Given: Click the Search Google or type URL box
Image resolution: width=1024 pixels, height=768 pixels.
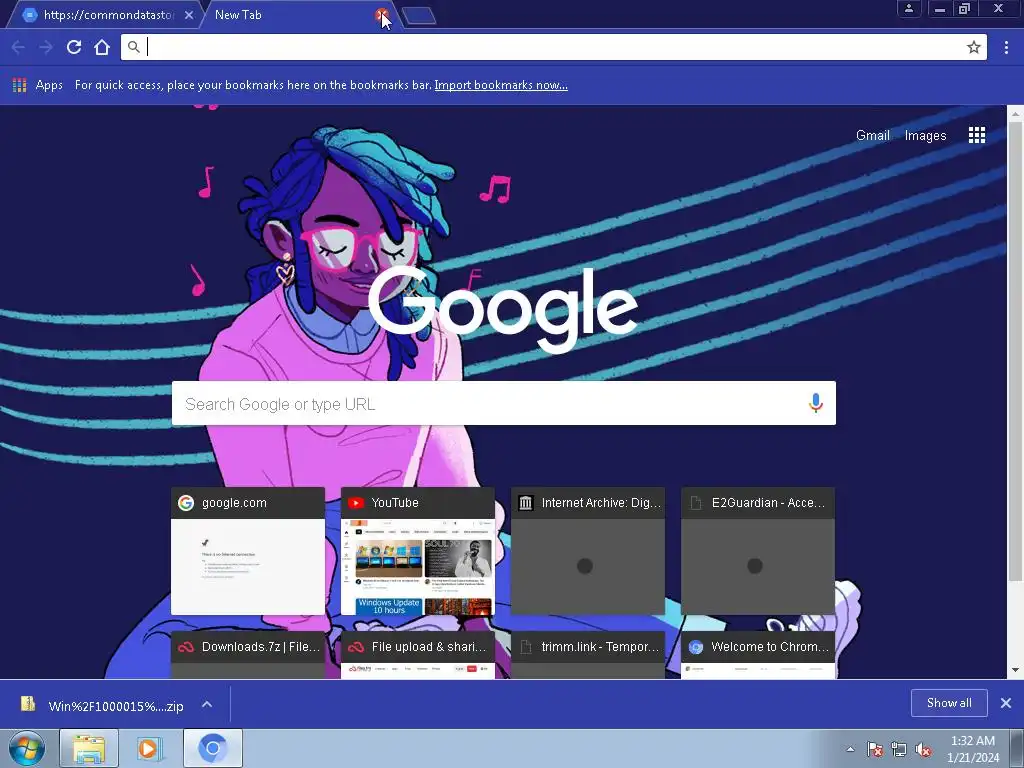Looking at the screenshot, I should pyautogui.click(x=504, y=403).
